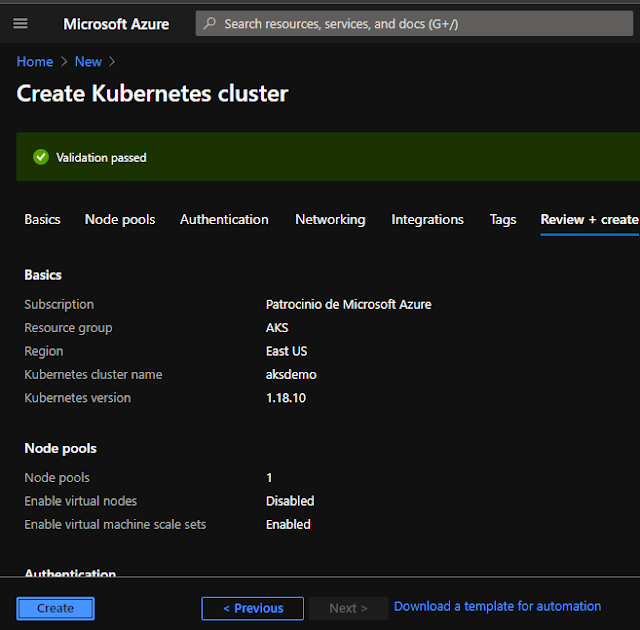Open the hamburger portal menu
The height and width of the screenshot is (630, 640).
pos(20,24)
